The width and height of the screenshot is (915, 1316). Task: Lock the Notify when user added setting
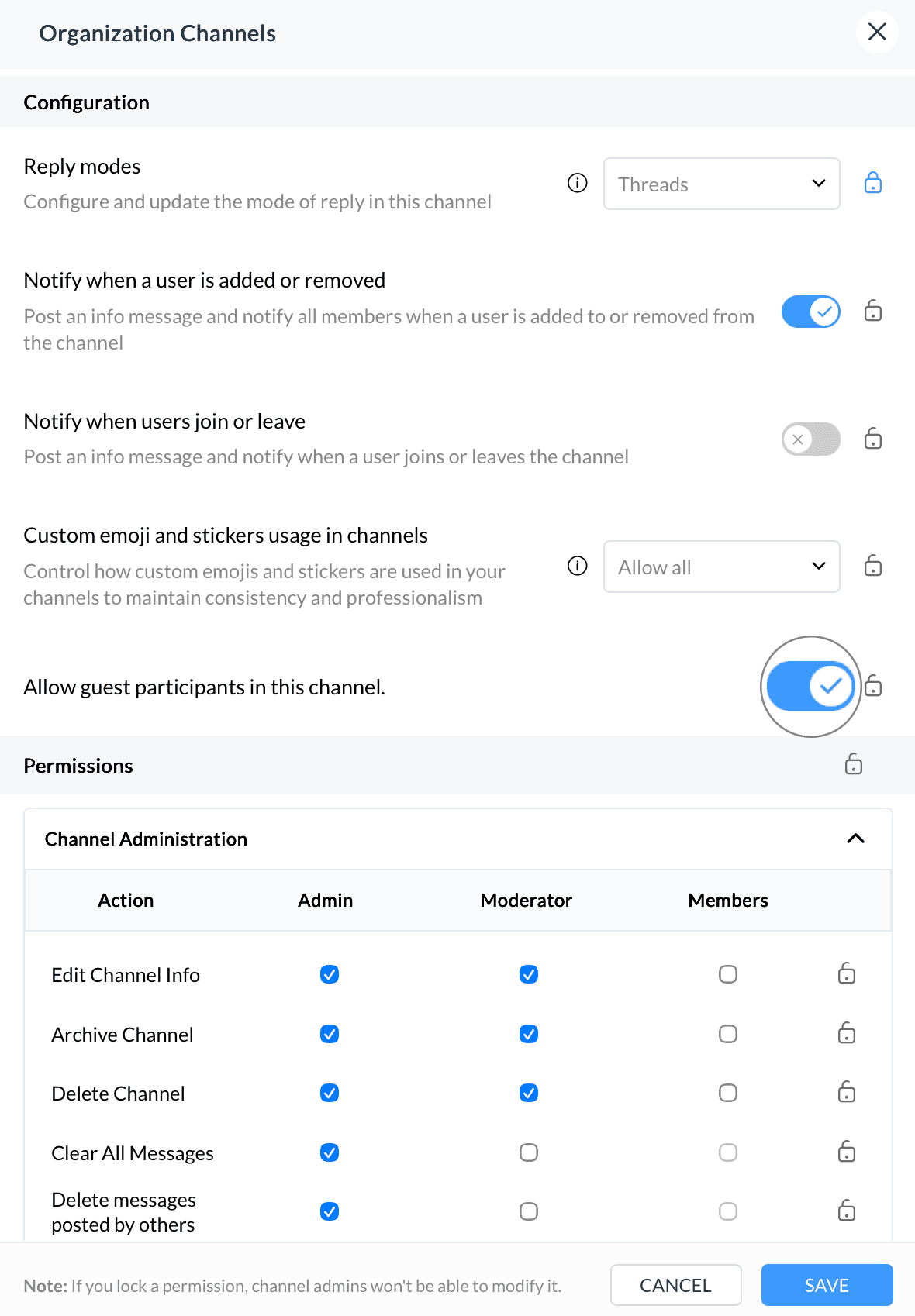tap(873, 311)
